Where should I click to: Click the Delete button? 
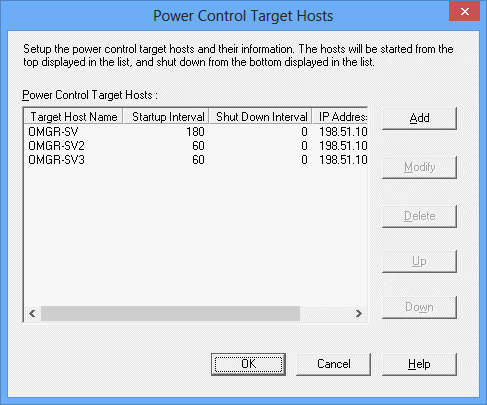pyautogui.click(x=419, y=216)
